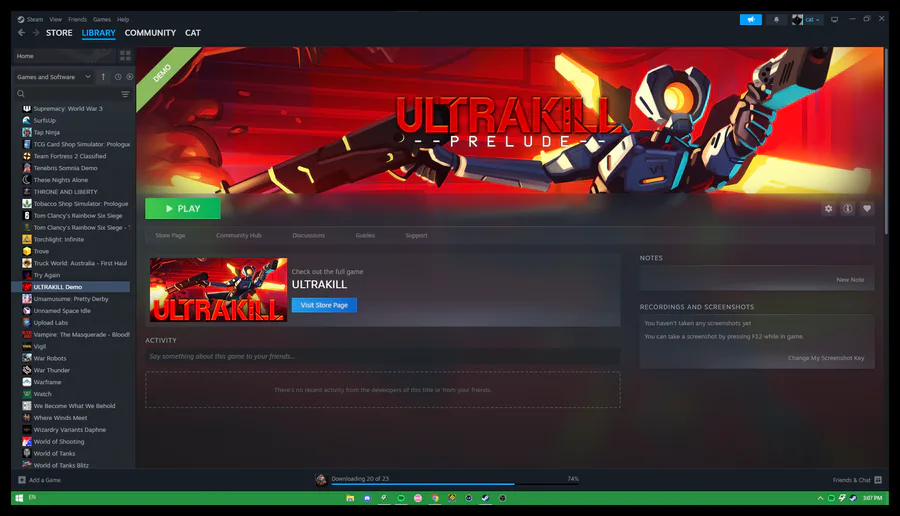Open the collections grid view icon
This screenshot has height=516, width=900.
(125, 56)
